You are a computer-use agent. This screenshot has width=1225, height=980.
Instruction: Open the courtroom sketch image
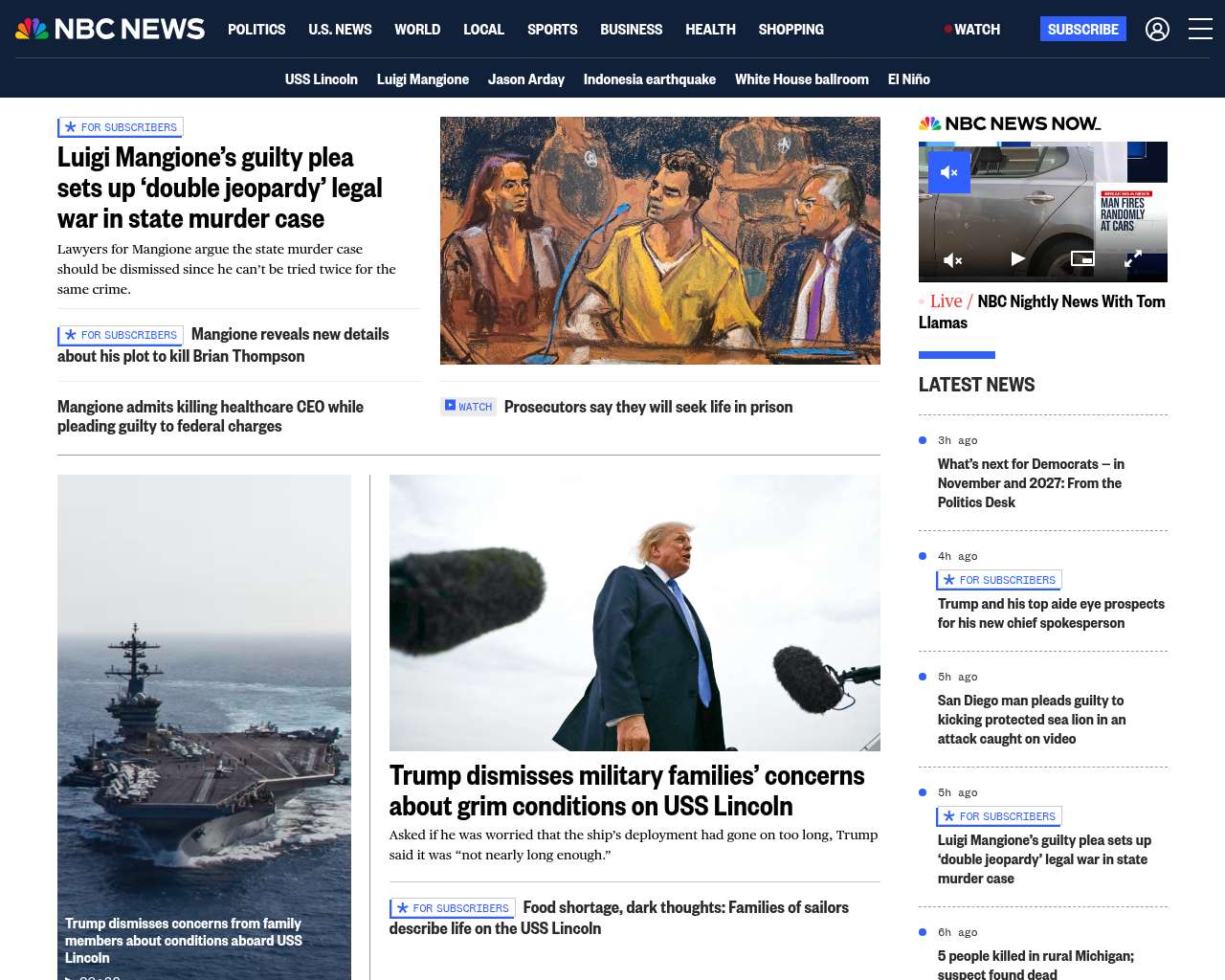click(x=660, y=240)
